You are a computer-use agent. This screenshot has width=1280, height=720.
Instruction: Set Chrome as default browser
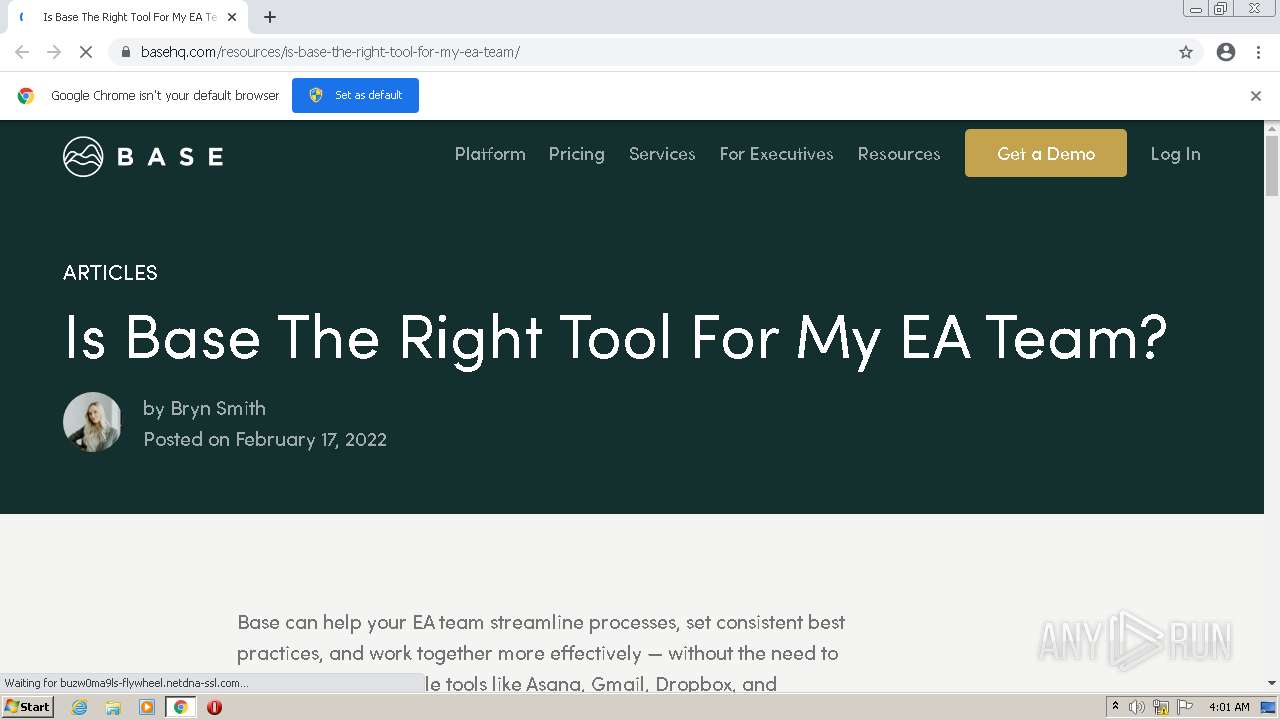pyautogui.click(x=355, y=95)
